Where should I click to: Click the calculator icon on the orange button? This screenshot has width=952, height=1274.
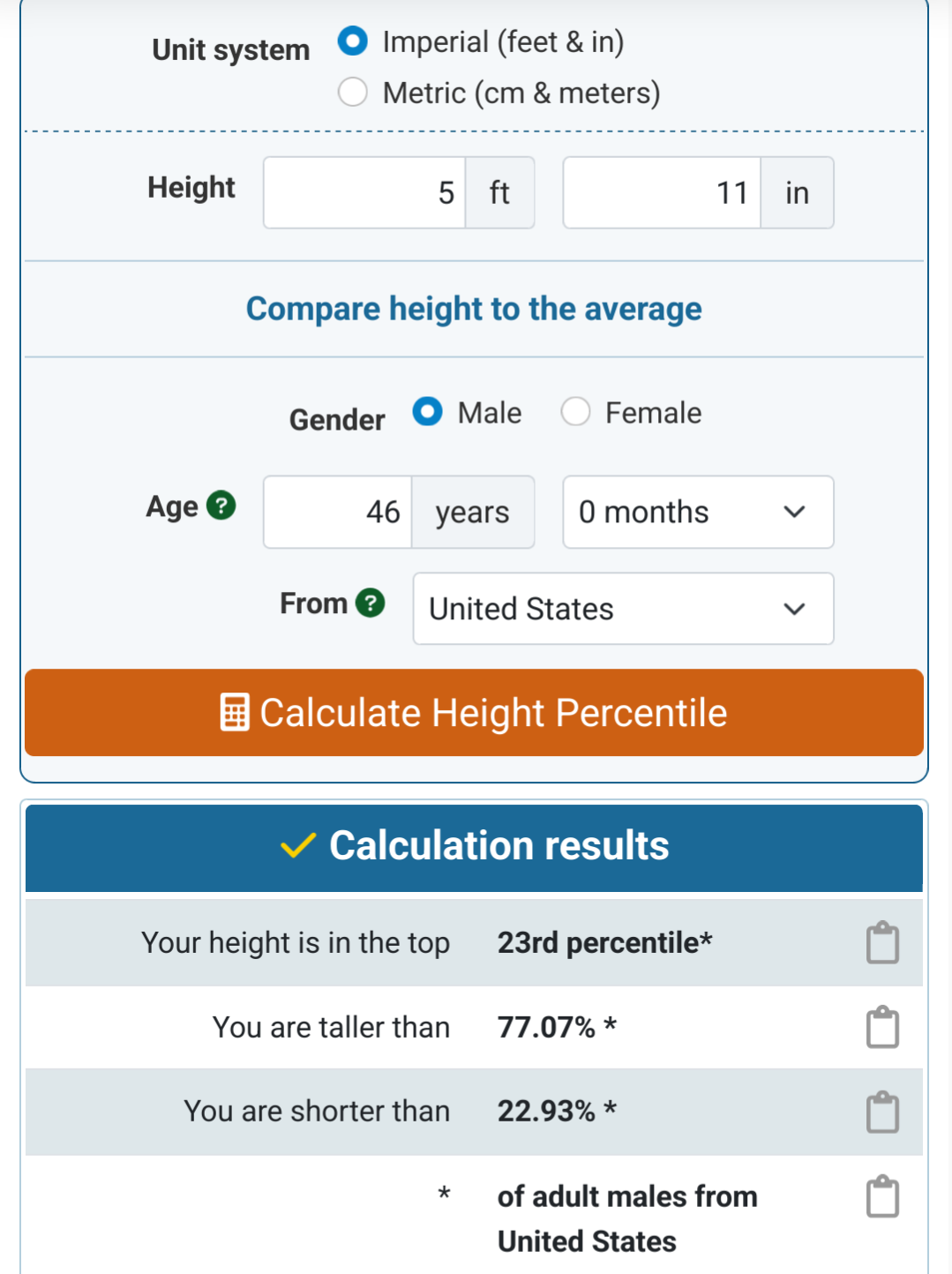234,713
